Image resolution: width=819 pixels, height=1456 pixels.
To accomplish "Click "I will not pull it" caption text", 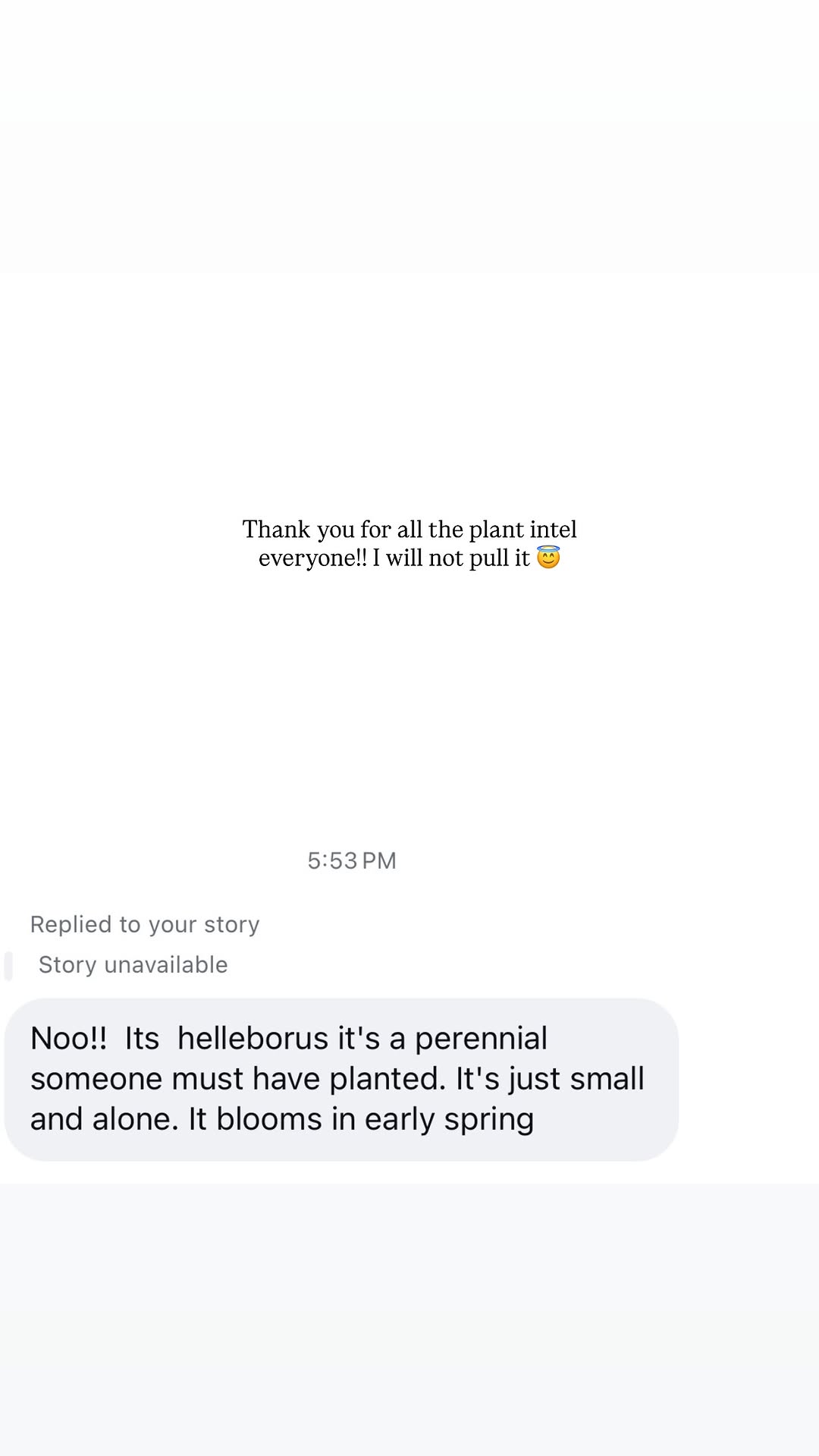I will tap(451, 558).
